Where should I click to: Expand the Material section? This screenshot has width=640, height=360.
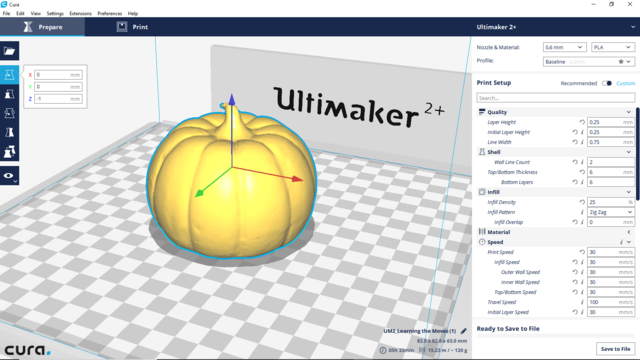629,232
